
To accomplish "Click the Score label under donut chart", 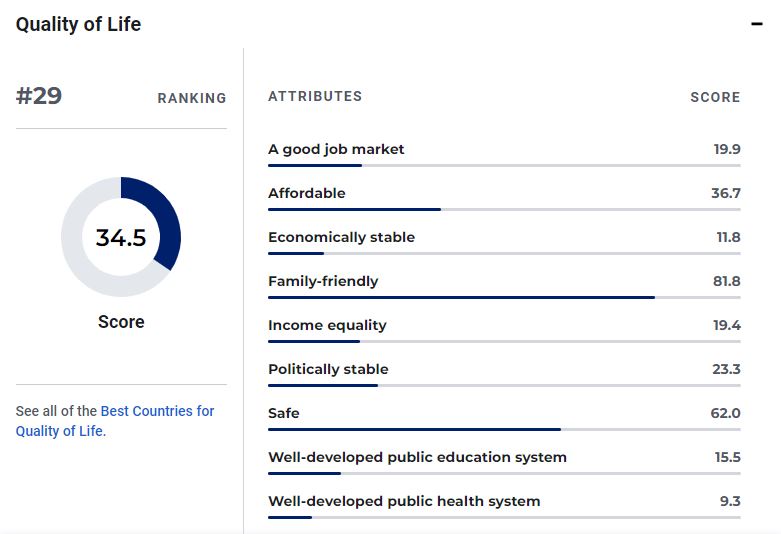I will [121, 322].
